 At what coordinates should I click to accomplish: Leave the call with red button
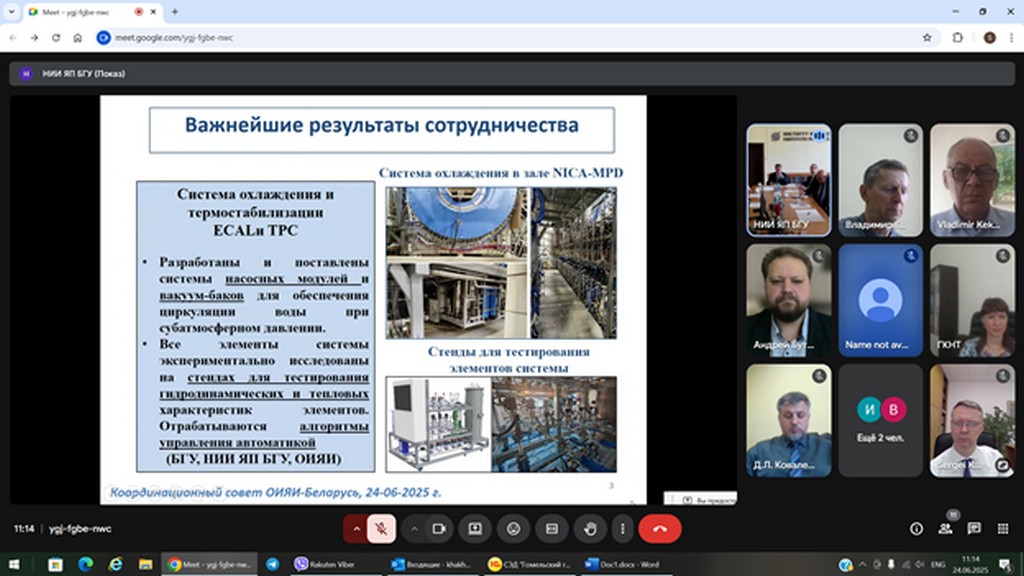click(x=659, y=528)
